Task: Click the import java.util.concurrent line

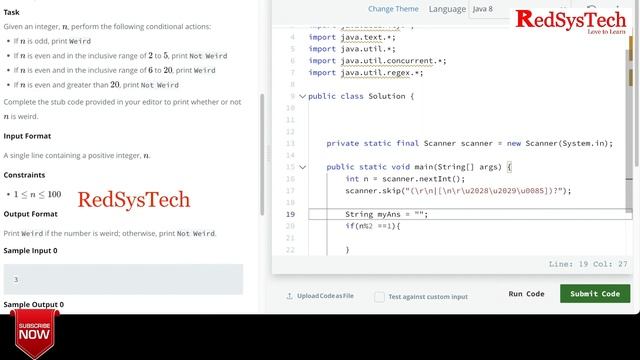Action: (377, 61)
